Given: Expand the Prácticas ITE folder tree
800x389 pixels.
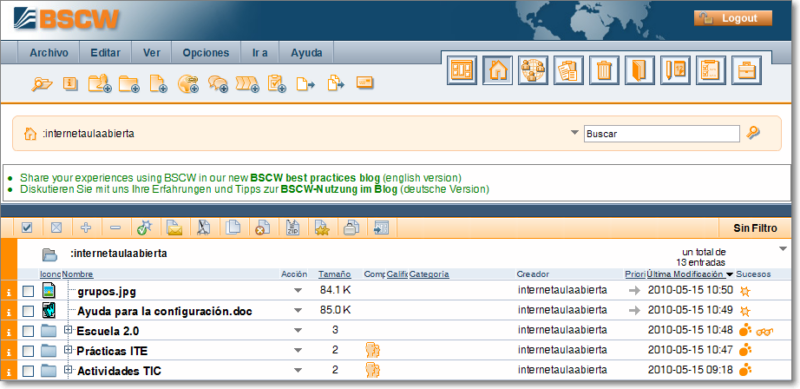Looking at the screenshot, I should click(68, 350).
